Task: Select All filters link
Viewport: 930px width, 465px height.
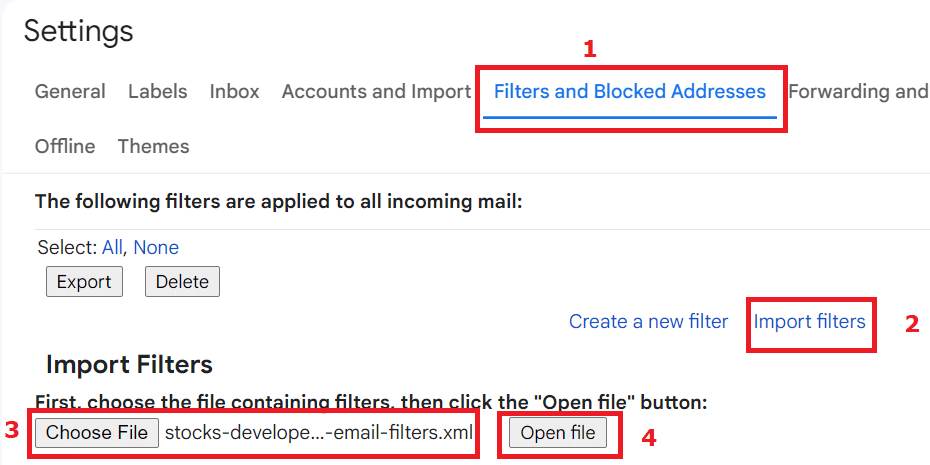Action: click(112, 247)
